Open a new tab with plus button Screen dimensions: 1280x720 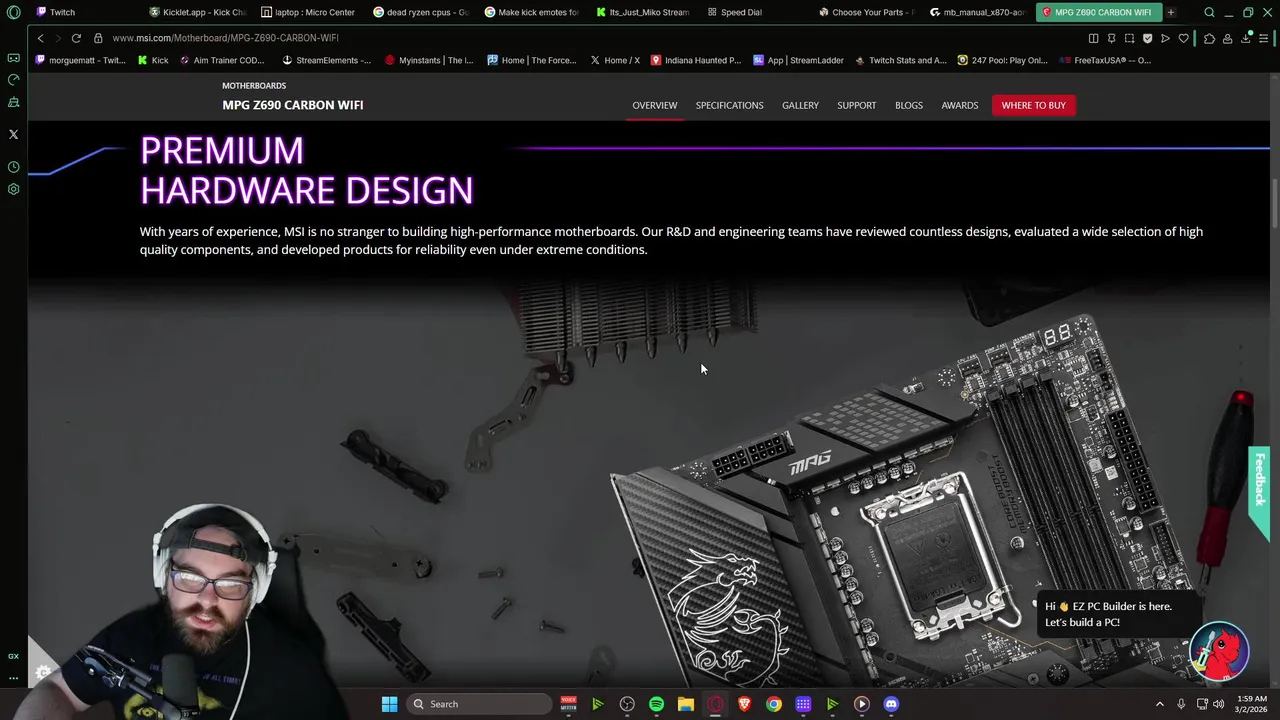click(1170, 12)
